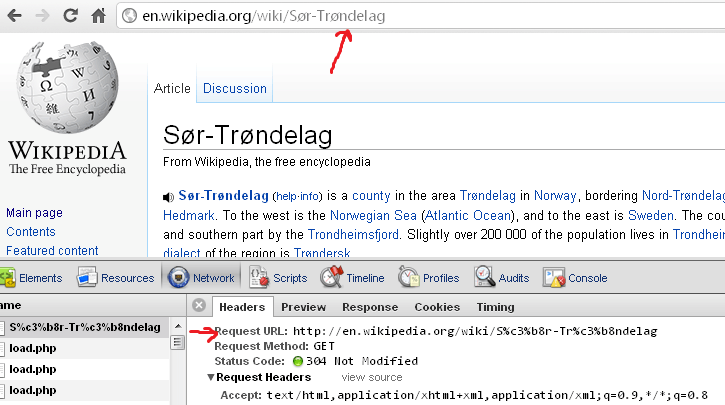Follow the info link beside pronunciation

(309, 196)
